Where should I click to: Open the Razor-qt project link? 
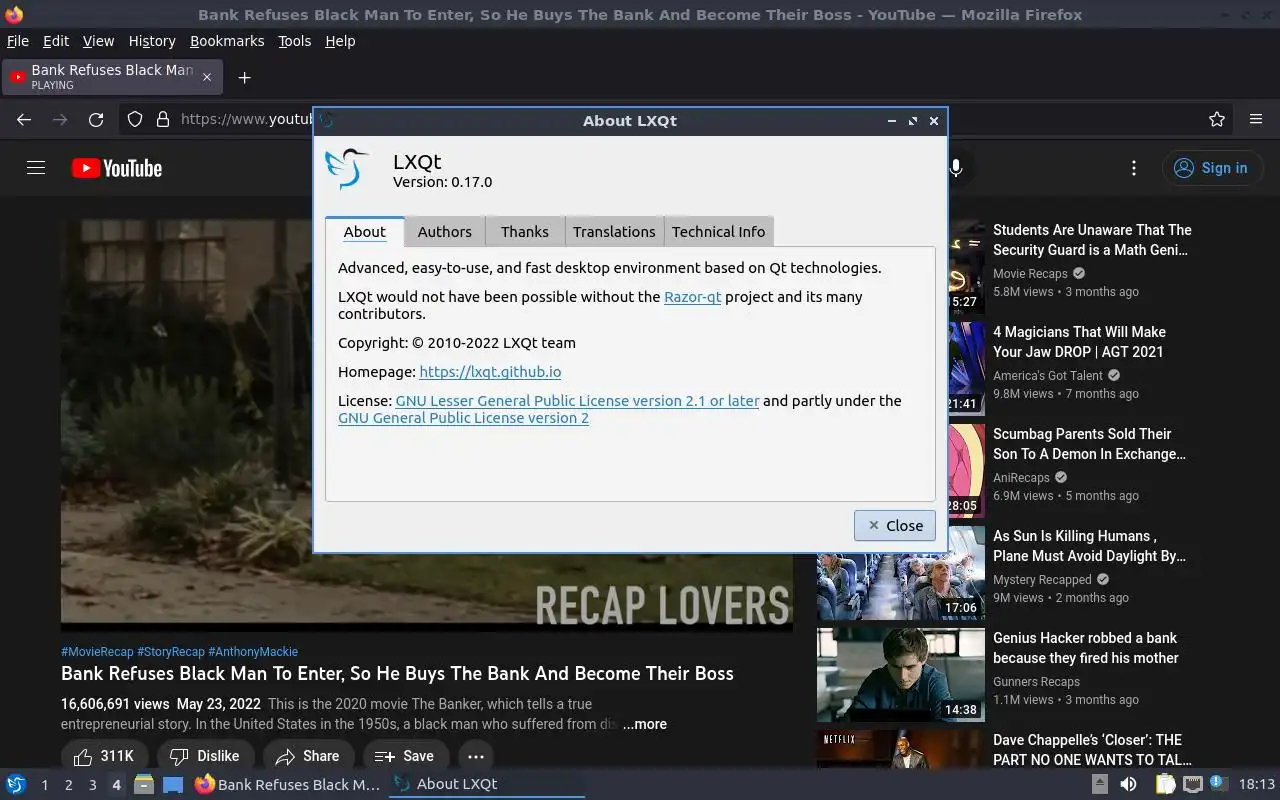pos(692,296)
